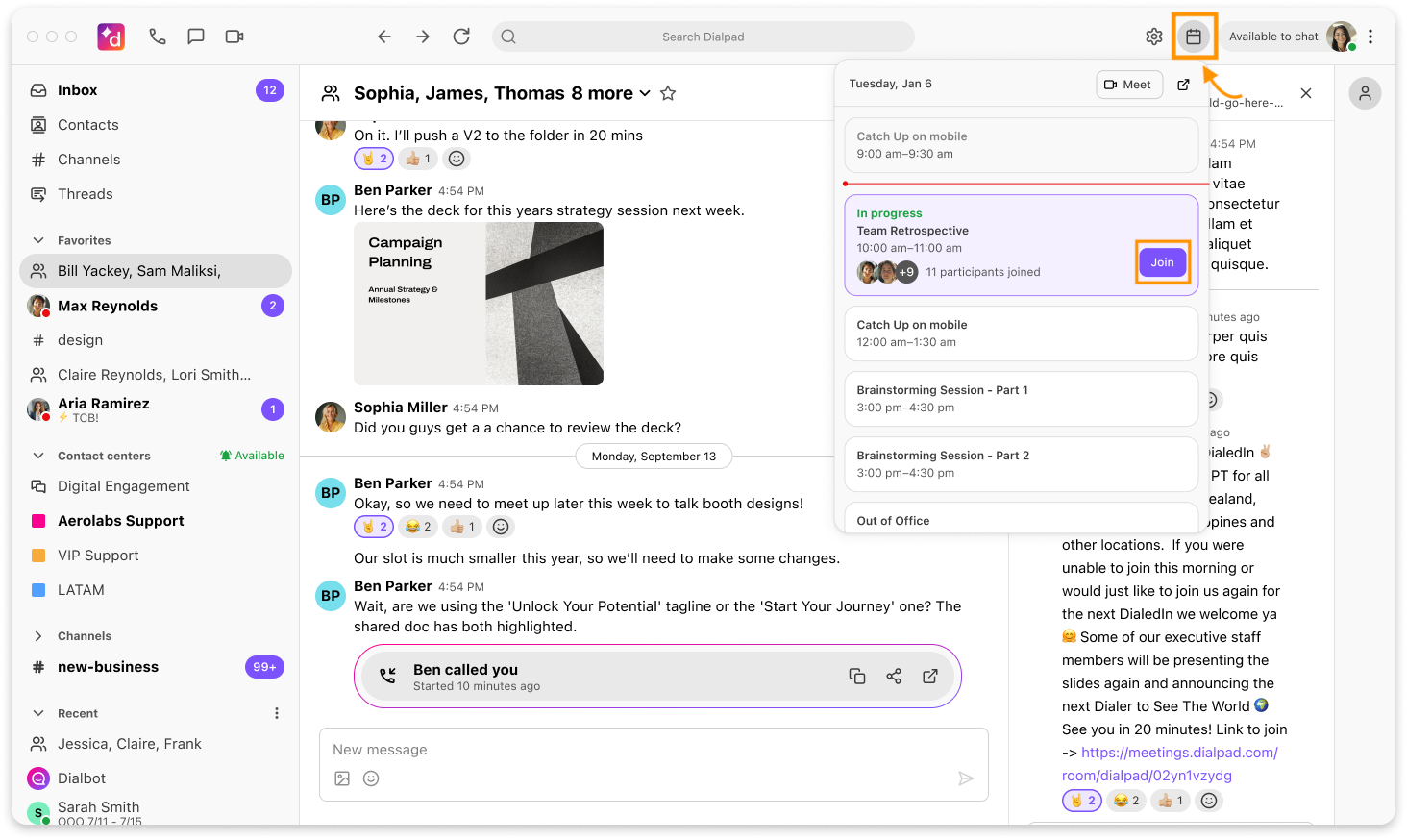The height and width of the screenshot is (840, 1407).
Task: Go to Contacts
Action: click(x=156, y=125)
